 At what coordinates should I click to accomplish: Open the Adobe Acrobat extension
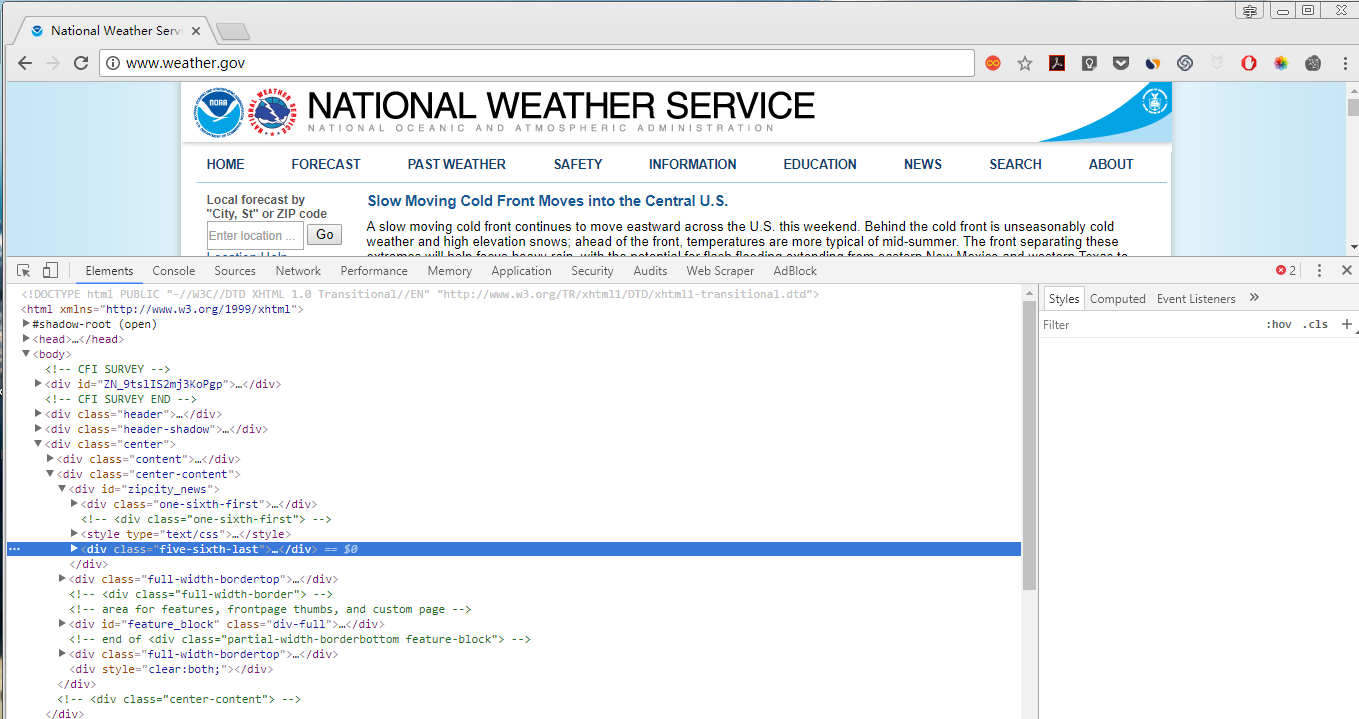click(1057, 63)
